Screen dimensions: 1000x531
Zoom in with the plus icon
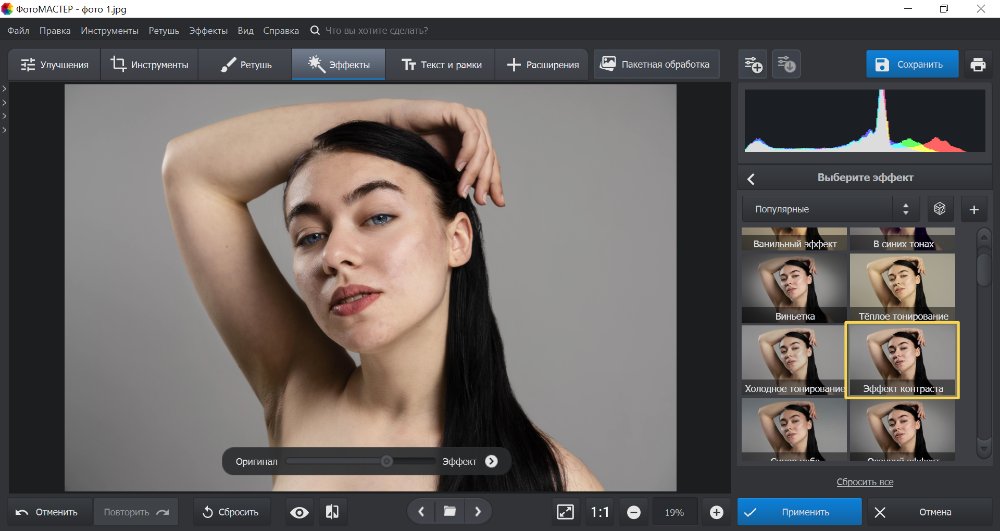tap(716, 512)
